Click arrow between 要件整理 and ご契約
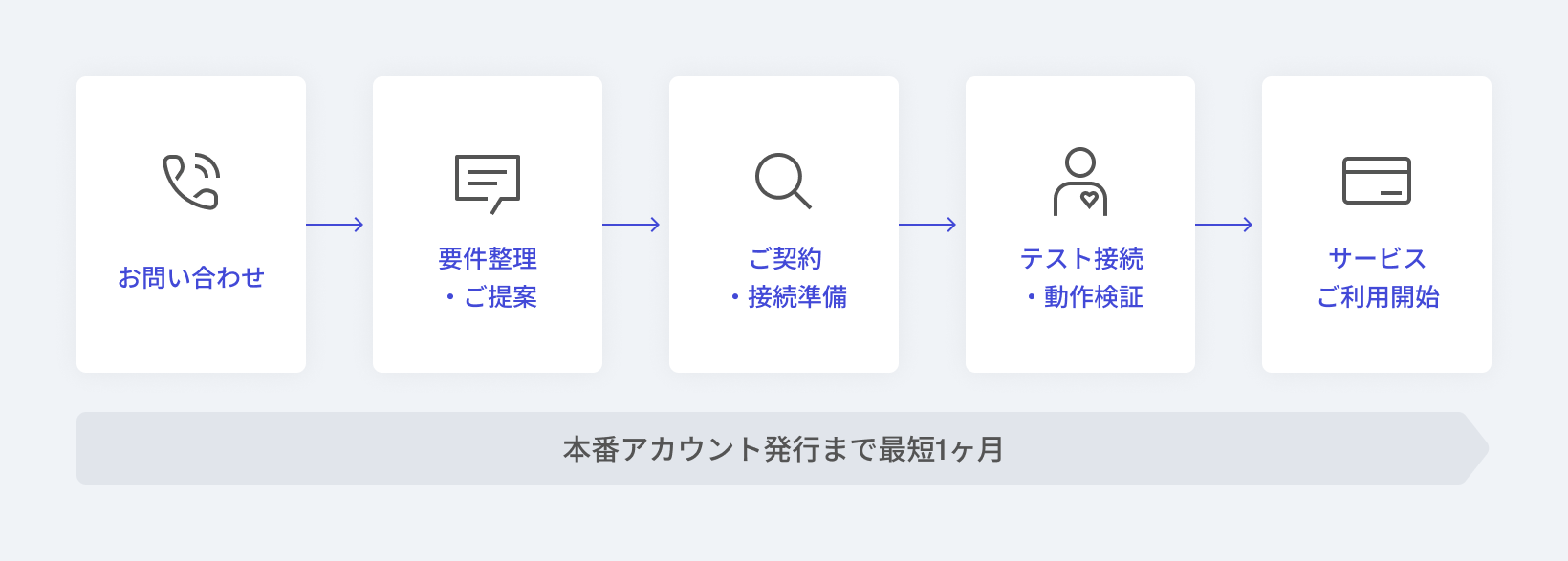Viewport: 1568px width, 561px height. [631, 225]
